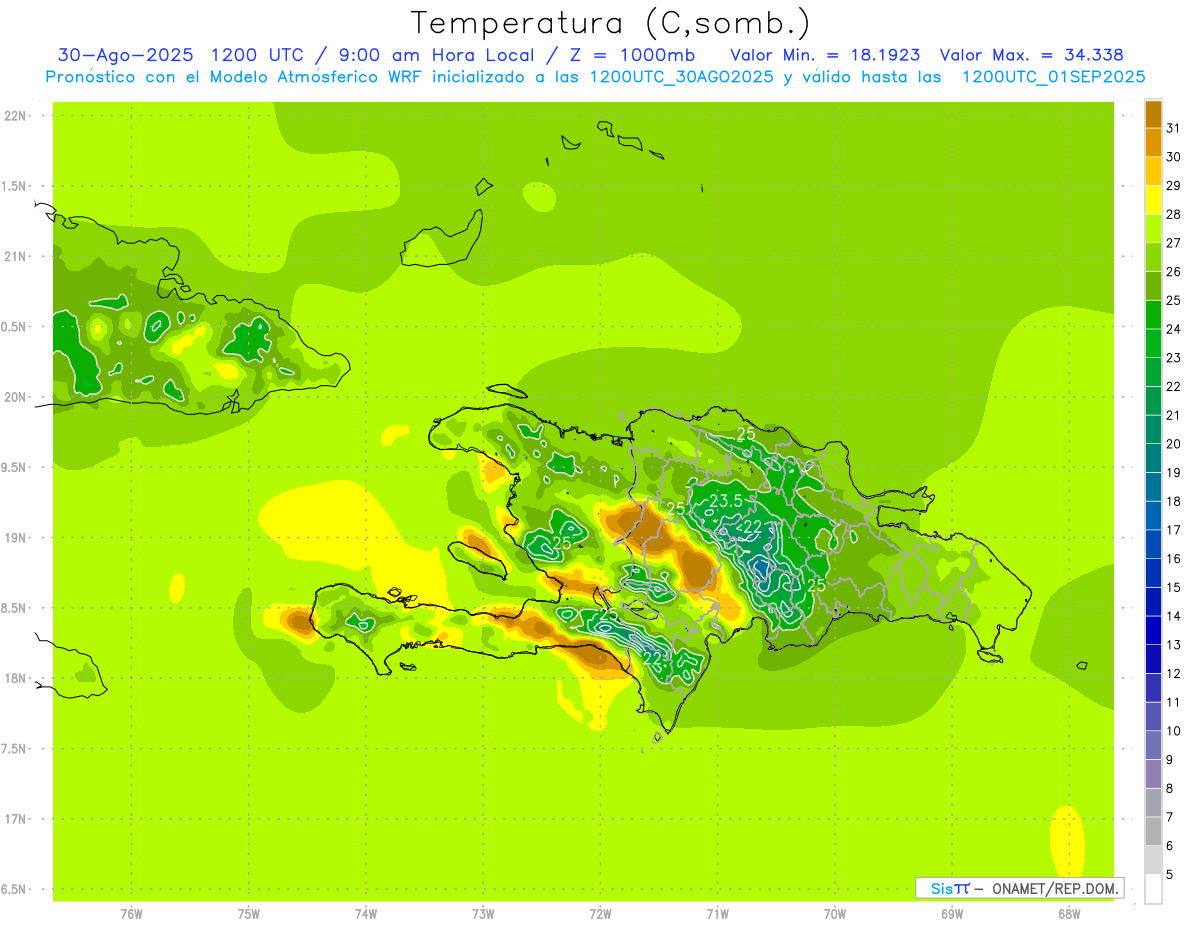The image size is (1200, 927).
Task: Click the "71W" longitude label
Action: pos(717,914)
